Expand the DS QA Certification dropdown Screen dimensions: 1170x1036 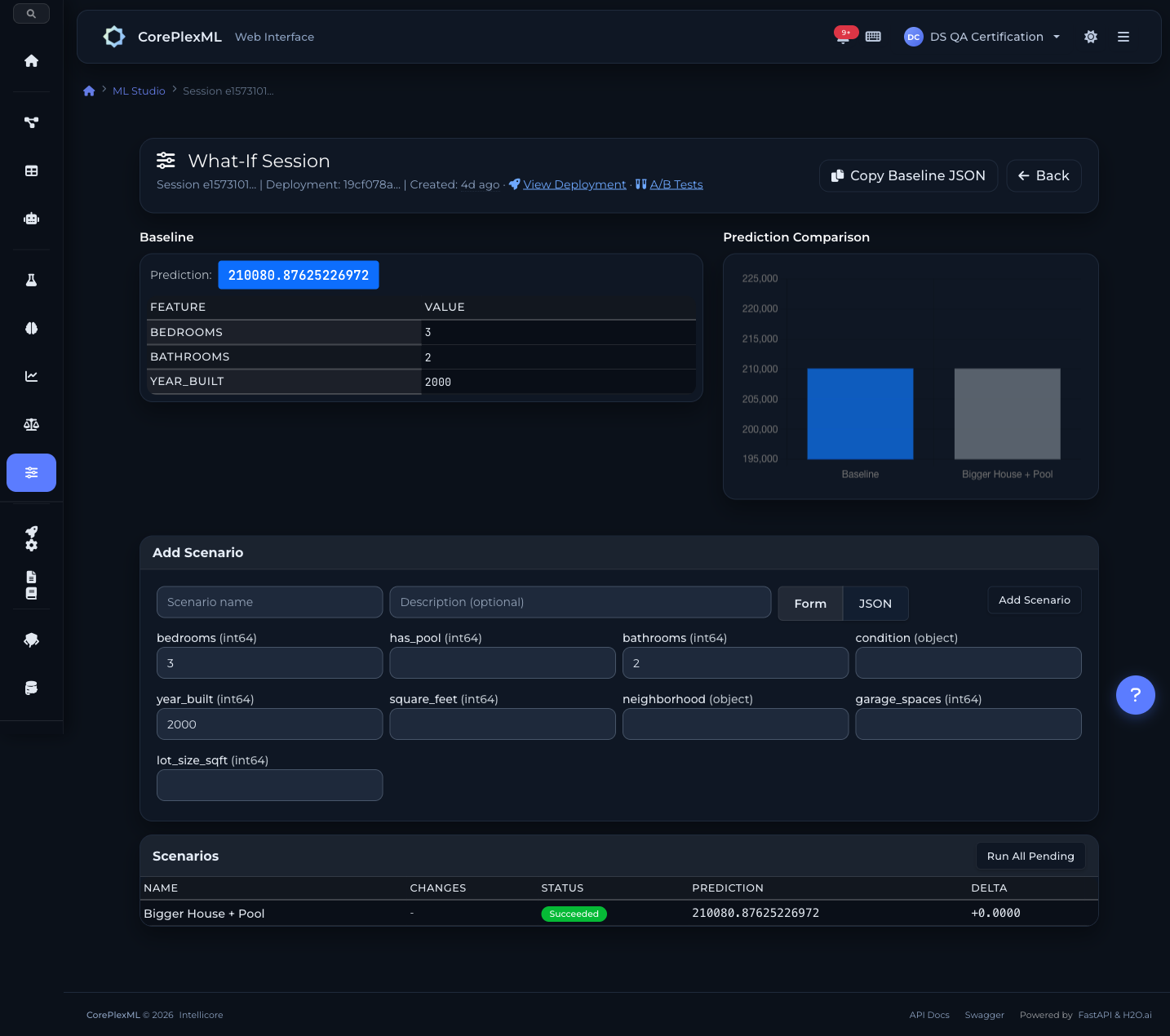click(x=982, y=37)
